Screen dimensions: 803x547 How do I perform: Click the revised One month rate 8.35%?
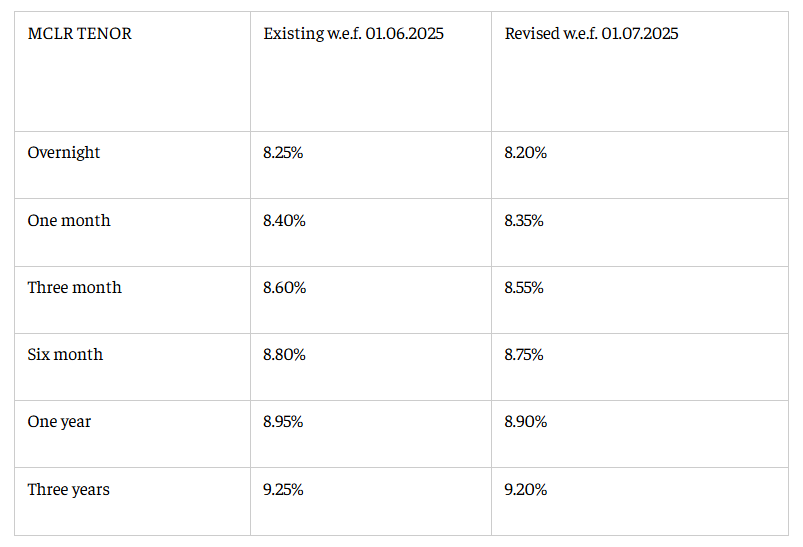click(x=524, y=220)
